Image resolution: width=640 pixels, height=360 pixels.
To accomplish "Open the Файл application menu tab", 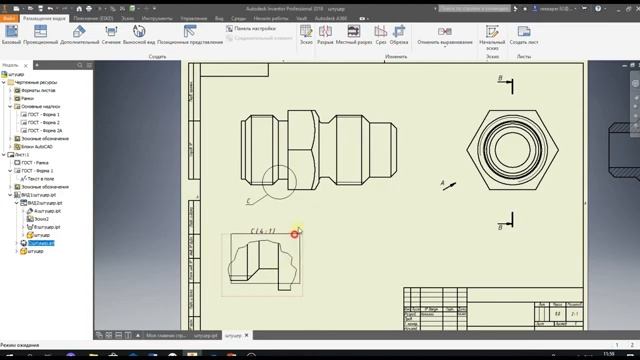I will [x=9, y=18].
